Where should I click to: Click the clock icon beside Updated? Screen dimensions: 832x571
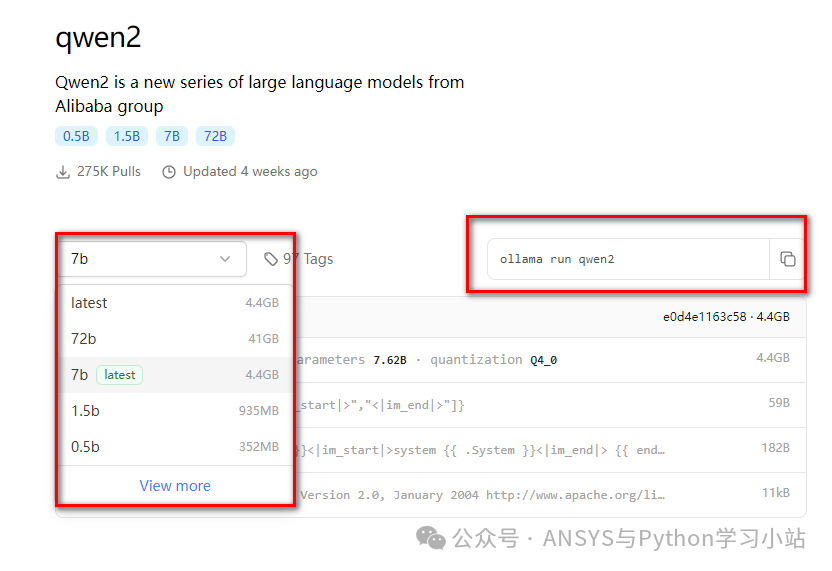[x=169, y=172]
